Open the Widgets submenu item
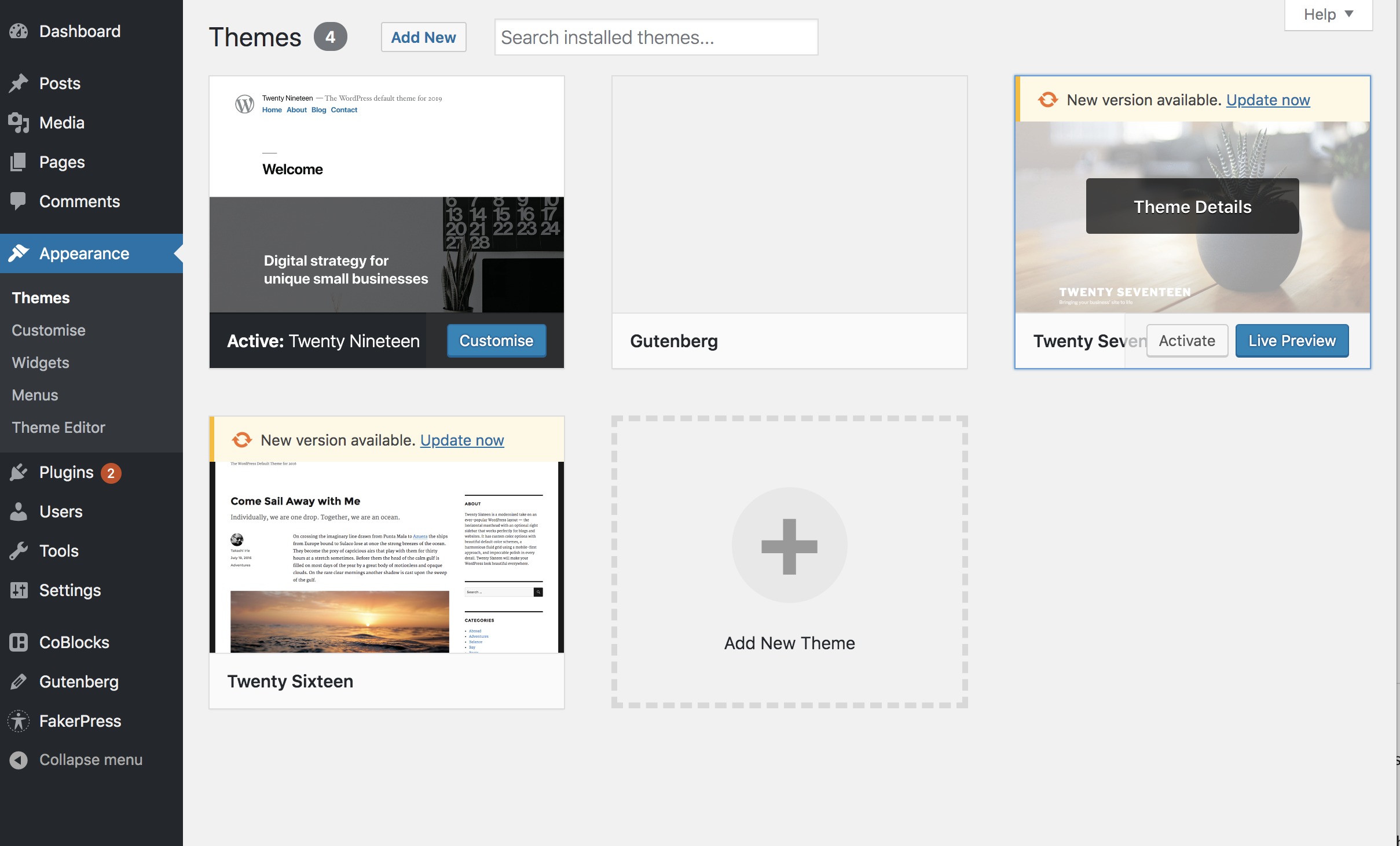 (x=41, y=363)
